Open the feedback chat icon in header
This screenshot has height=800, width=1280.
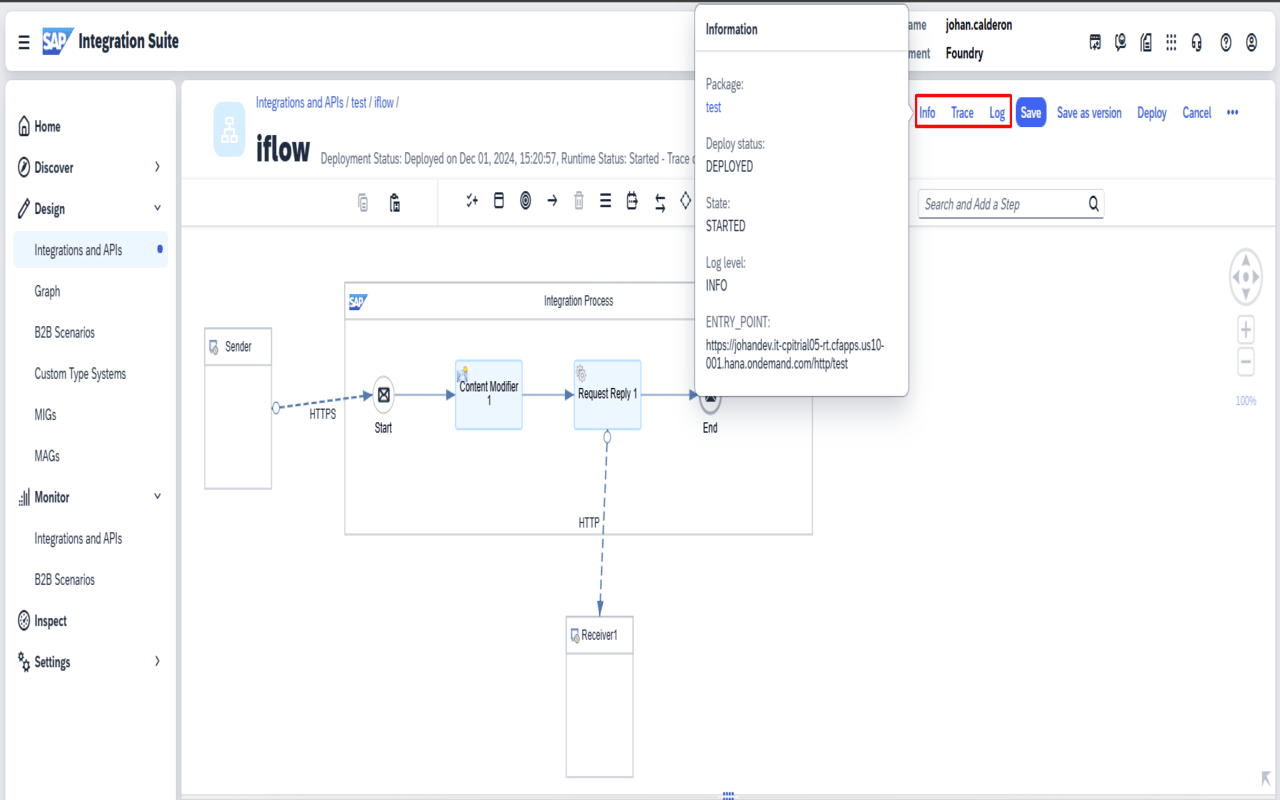pyautogui.click(x=1120, y=42)
